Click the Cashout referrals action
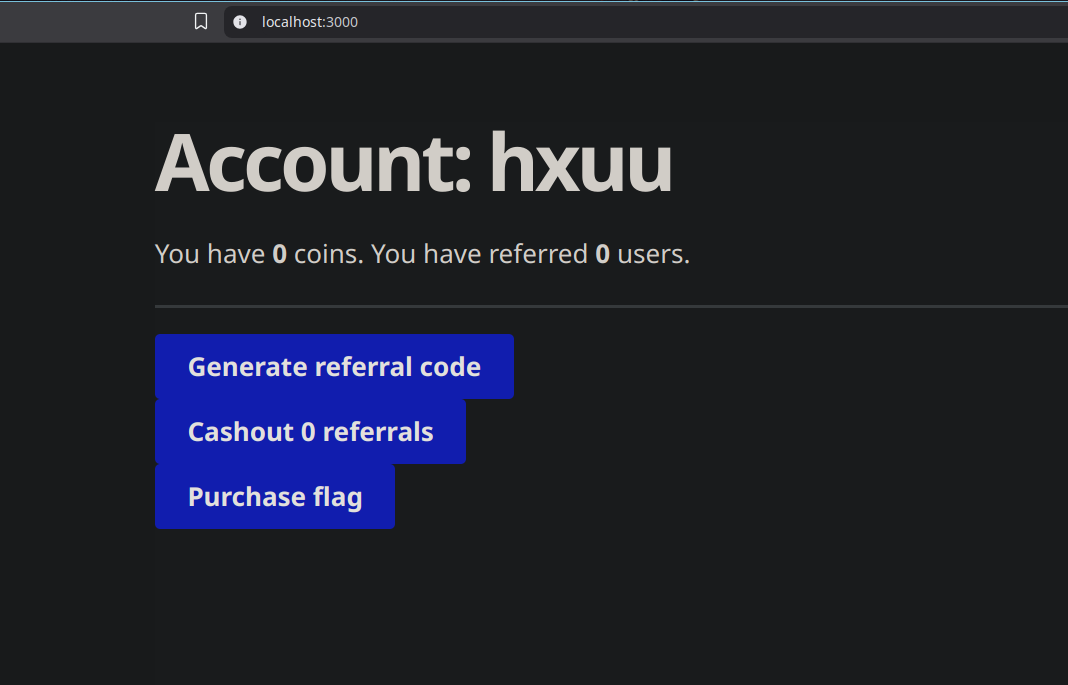 [310, 431]
